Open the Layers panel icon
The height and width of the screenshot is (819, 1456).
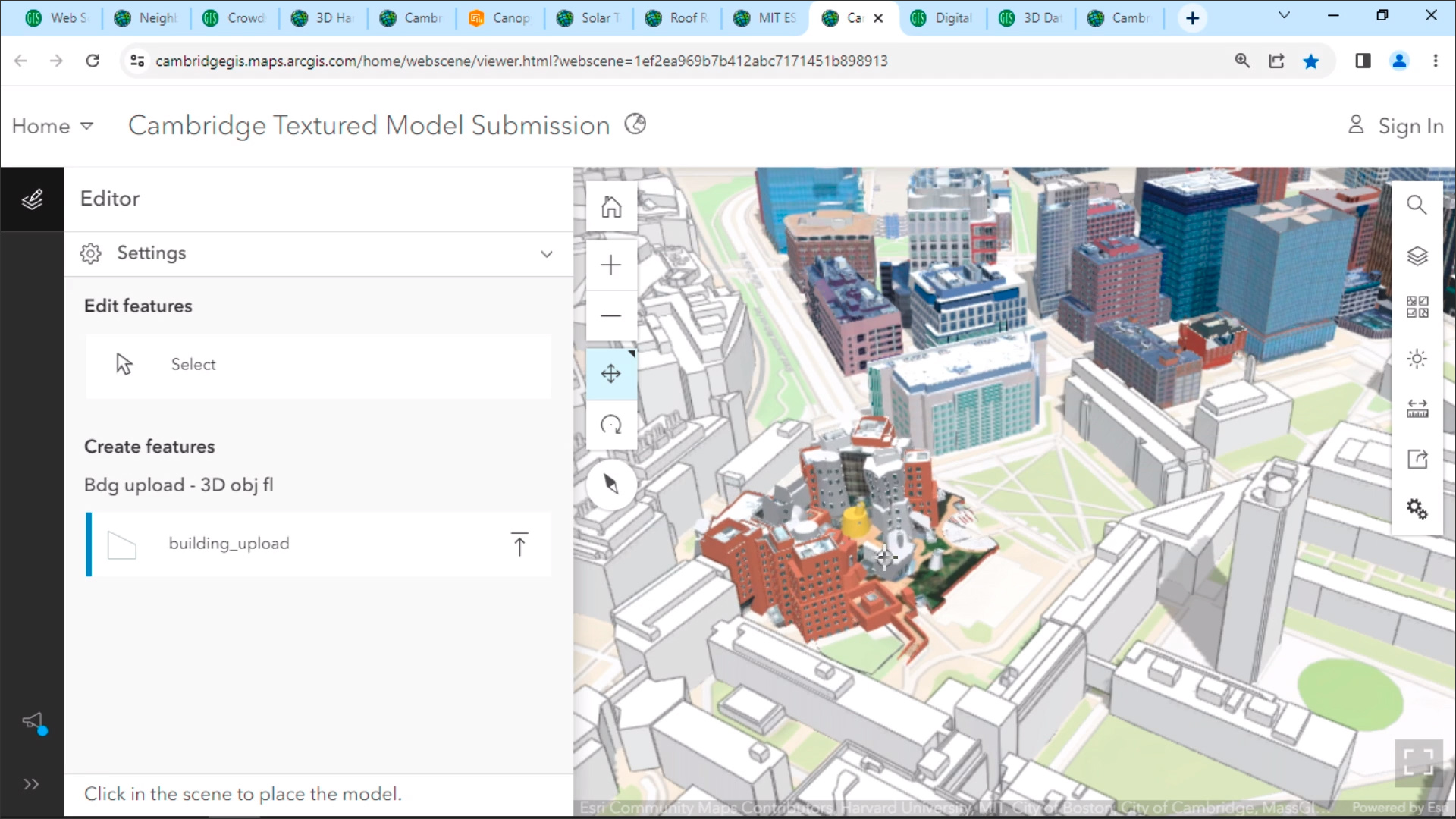(1417, 256)
